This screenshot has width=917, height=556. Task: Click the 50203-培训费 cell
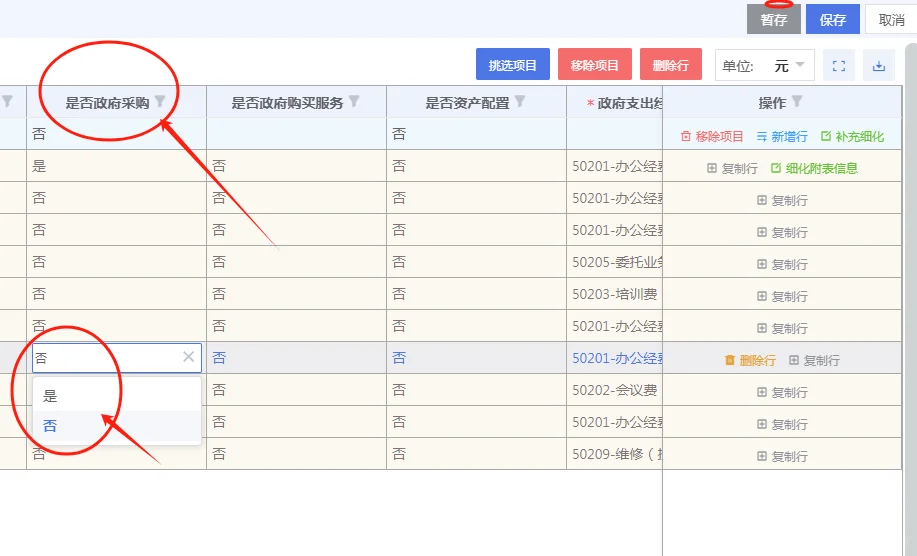615,294
